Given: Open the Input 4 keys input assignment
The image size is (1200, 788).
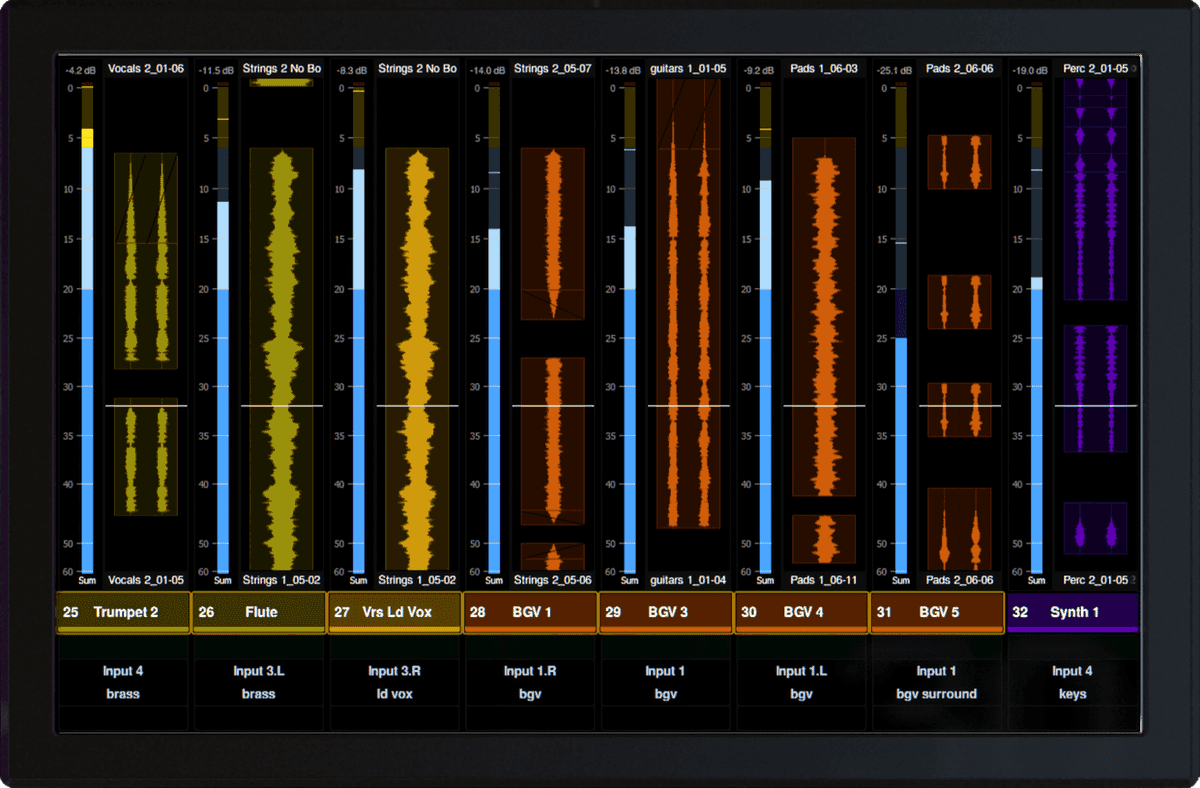Looking at the screenshot, I should [1073, 682].
